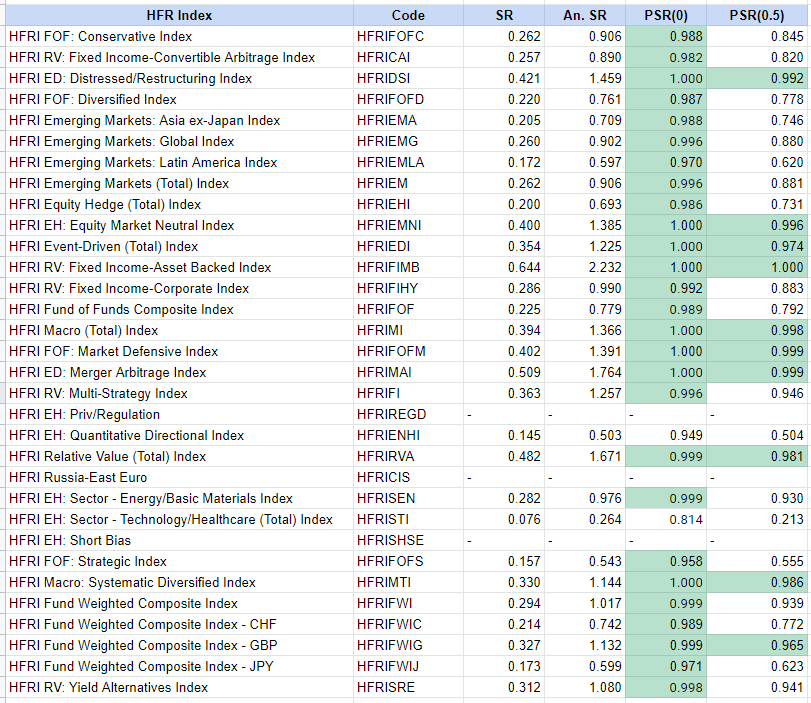Click the code cell "HFRIEHI"
The height and width of the screenshot is (703, 811).
click(x=408, y=205)
